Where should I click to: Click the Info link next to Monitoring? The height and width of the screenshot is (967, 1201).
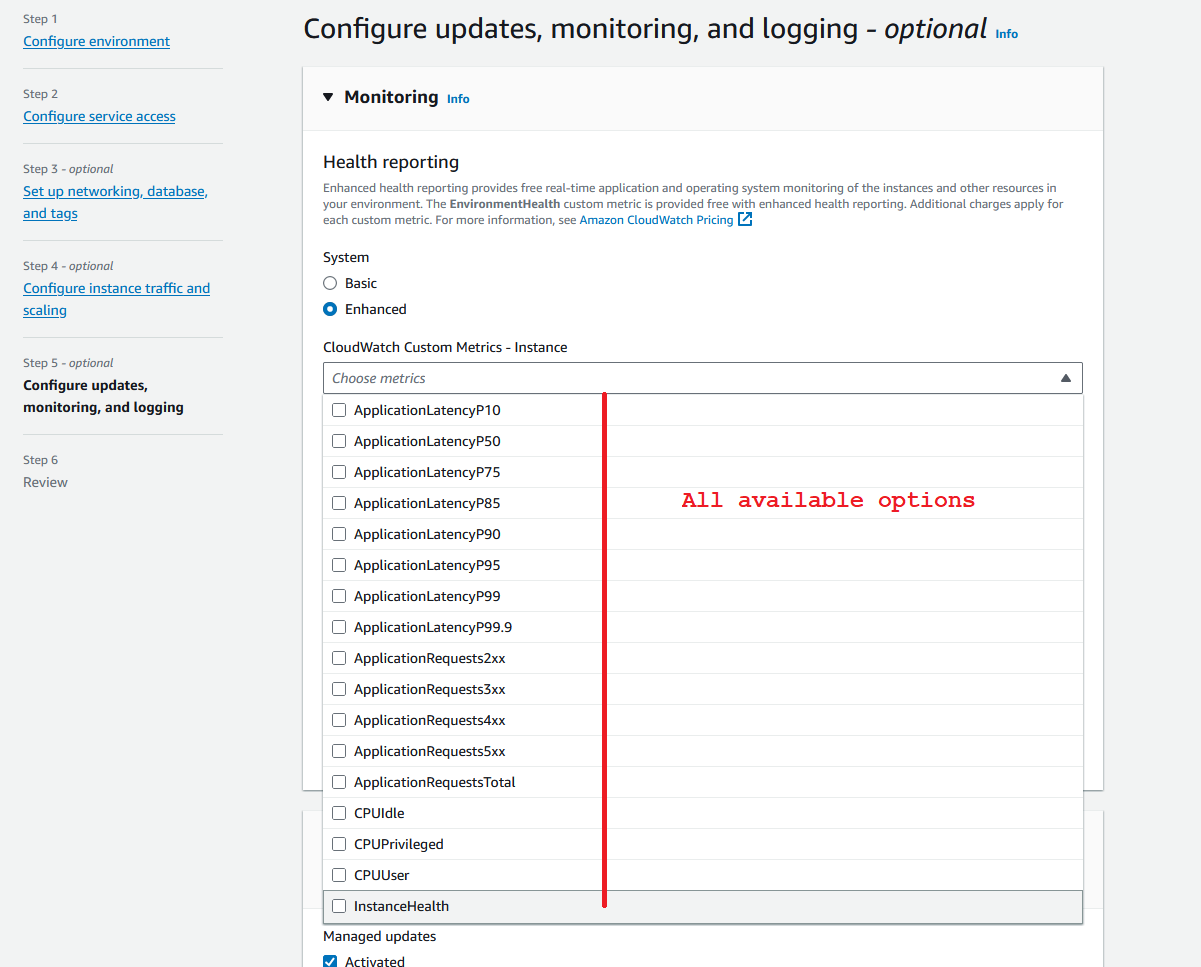(458, 99)
